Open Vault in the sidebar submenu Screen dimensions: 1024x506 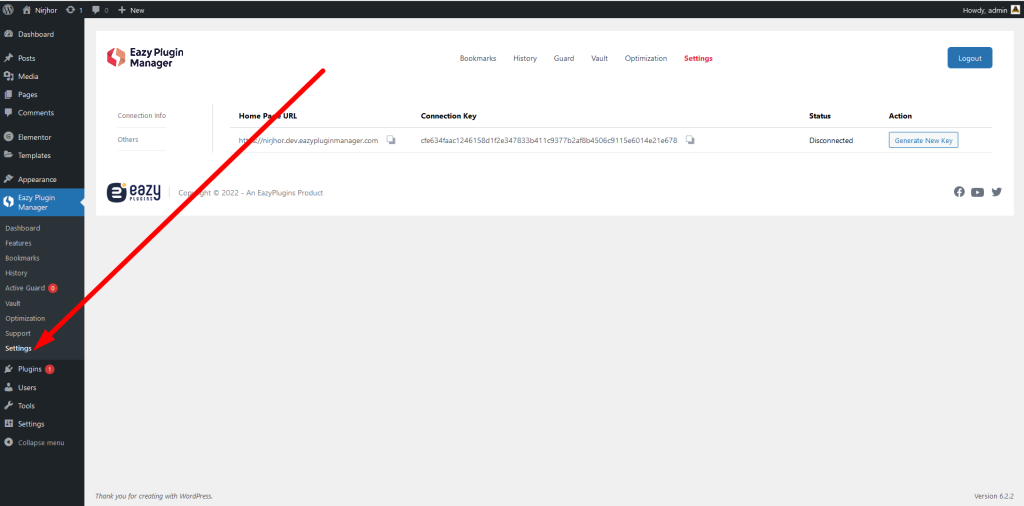tap(13, 304)
